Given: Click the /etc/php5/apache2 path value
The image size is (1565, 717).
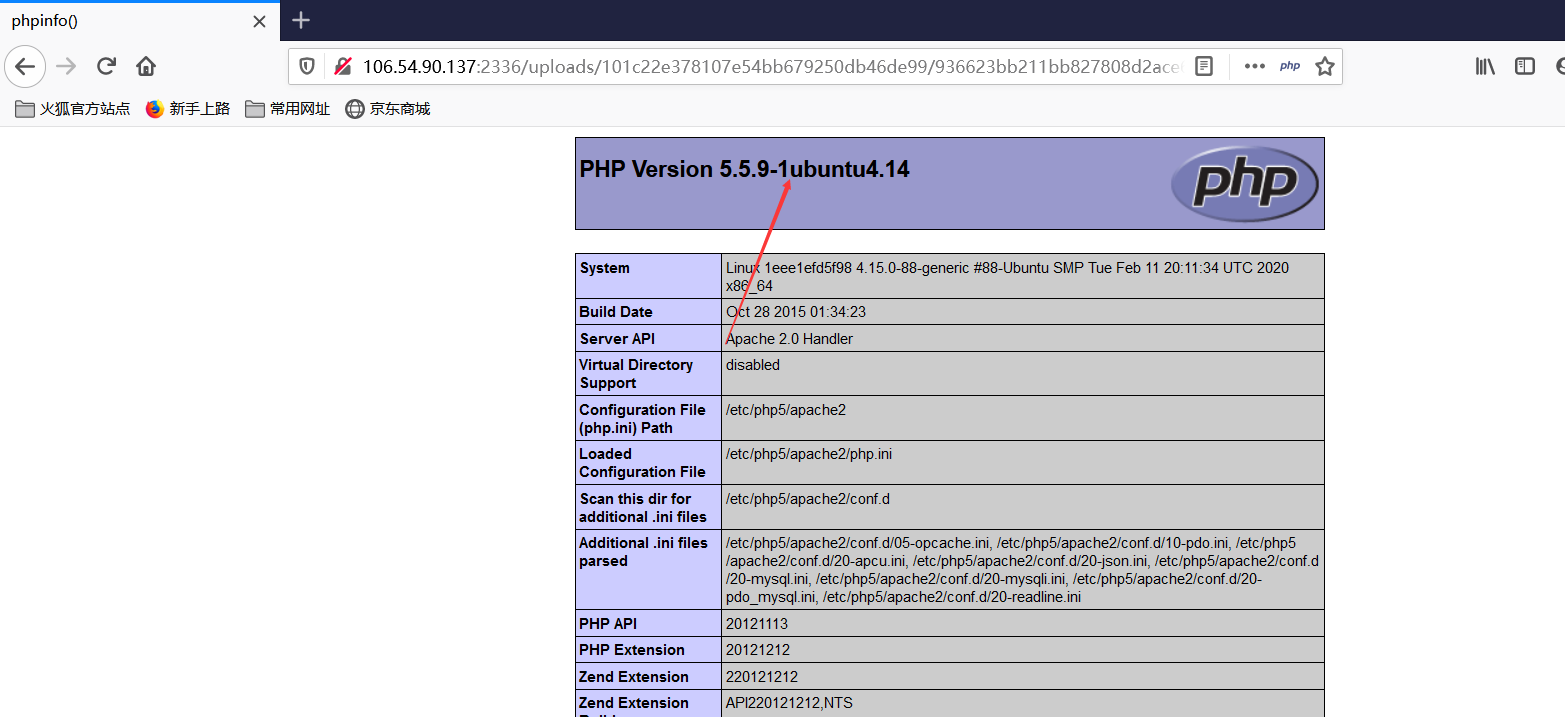Looking at the screenshot, I should 786,410.
